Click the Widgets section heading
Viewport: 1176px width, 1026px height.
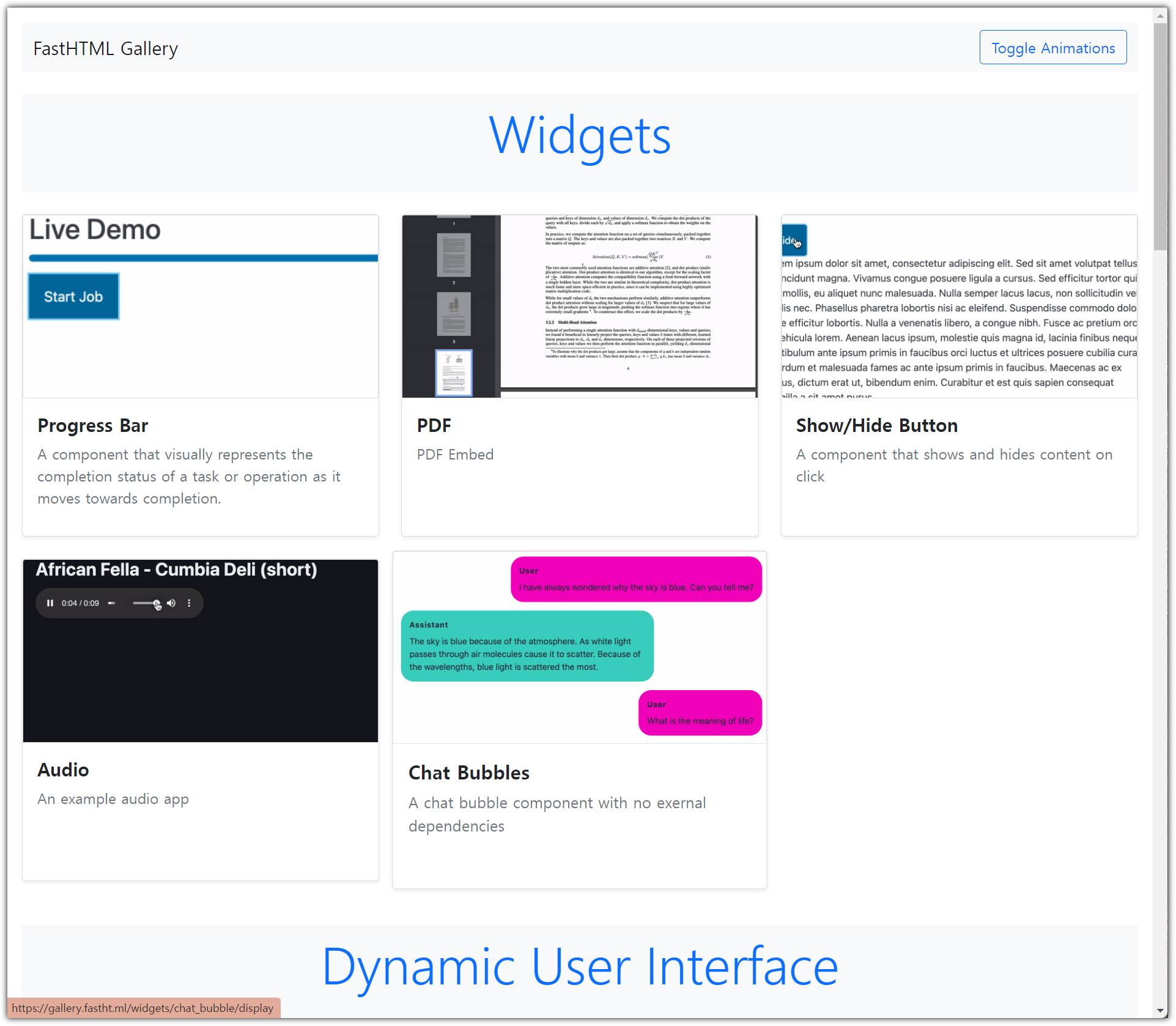[579, 136]
